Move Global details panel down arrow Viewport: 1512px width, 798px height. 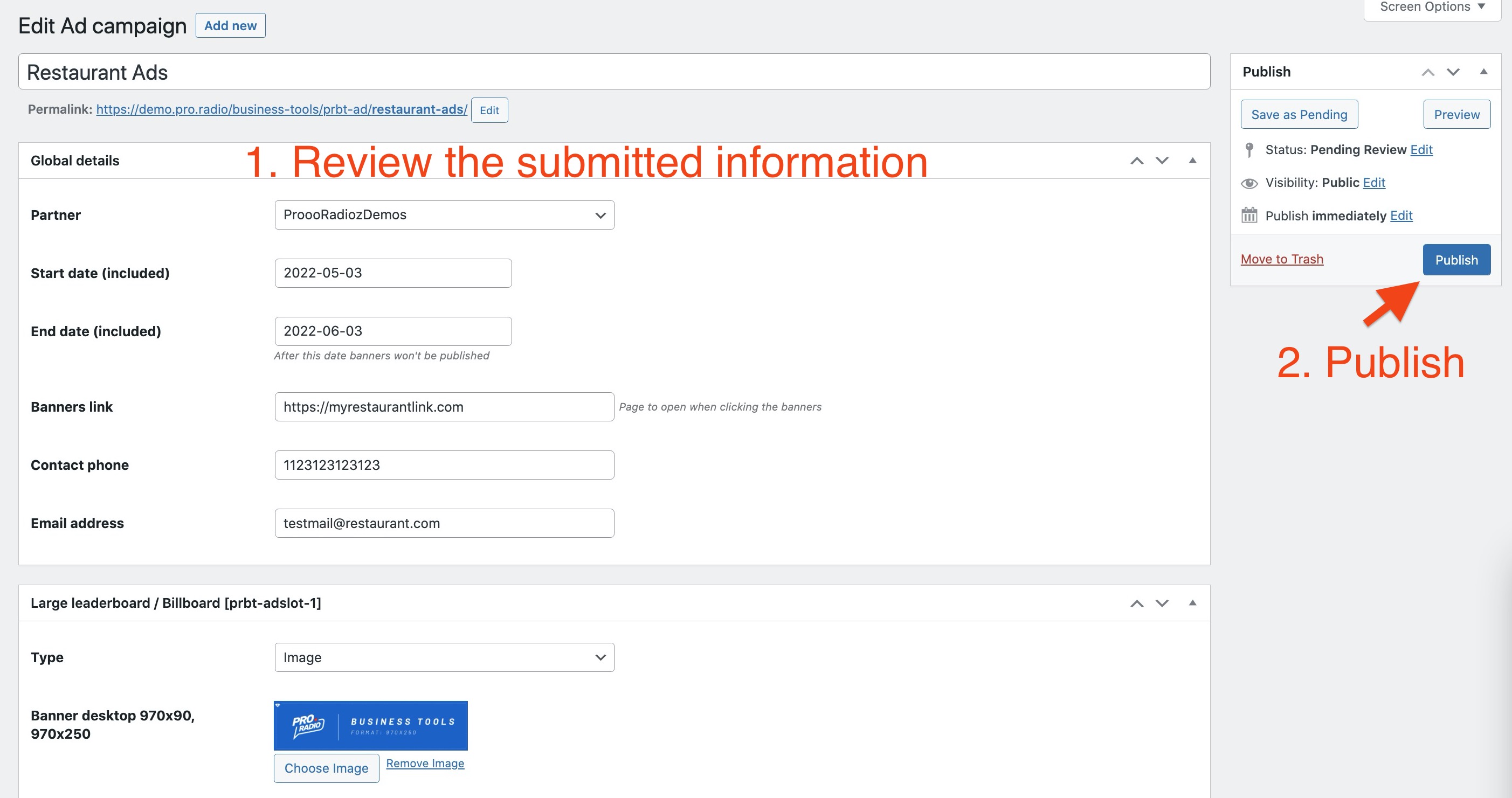tap(1162, 161)
